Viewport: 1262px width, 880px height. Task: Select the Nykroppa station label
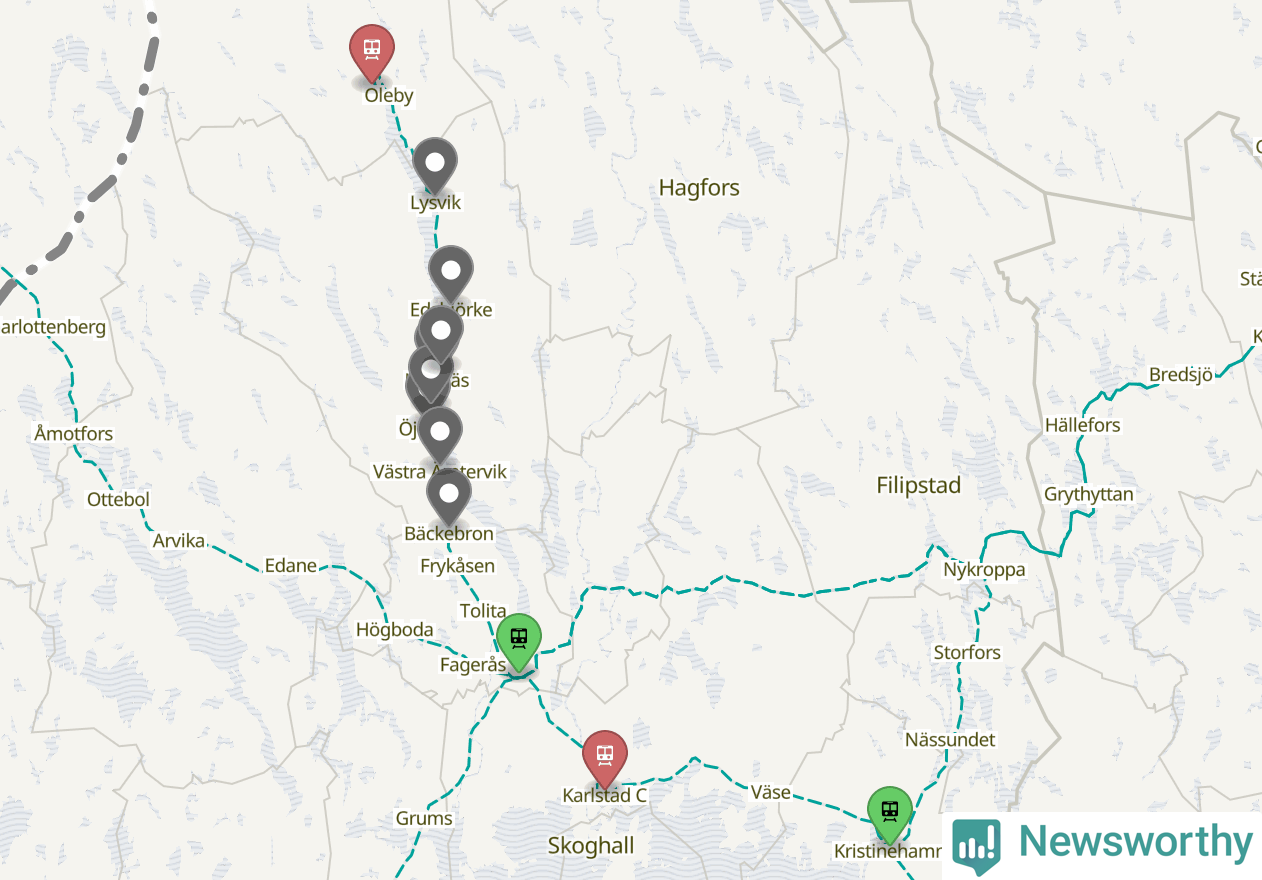984,570
